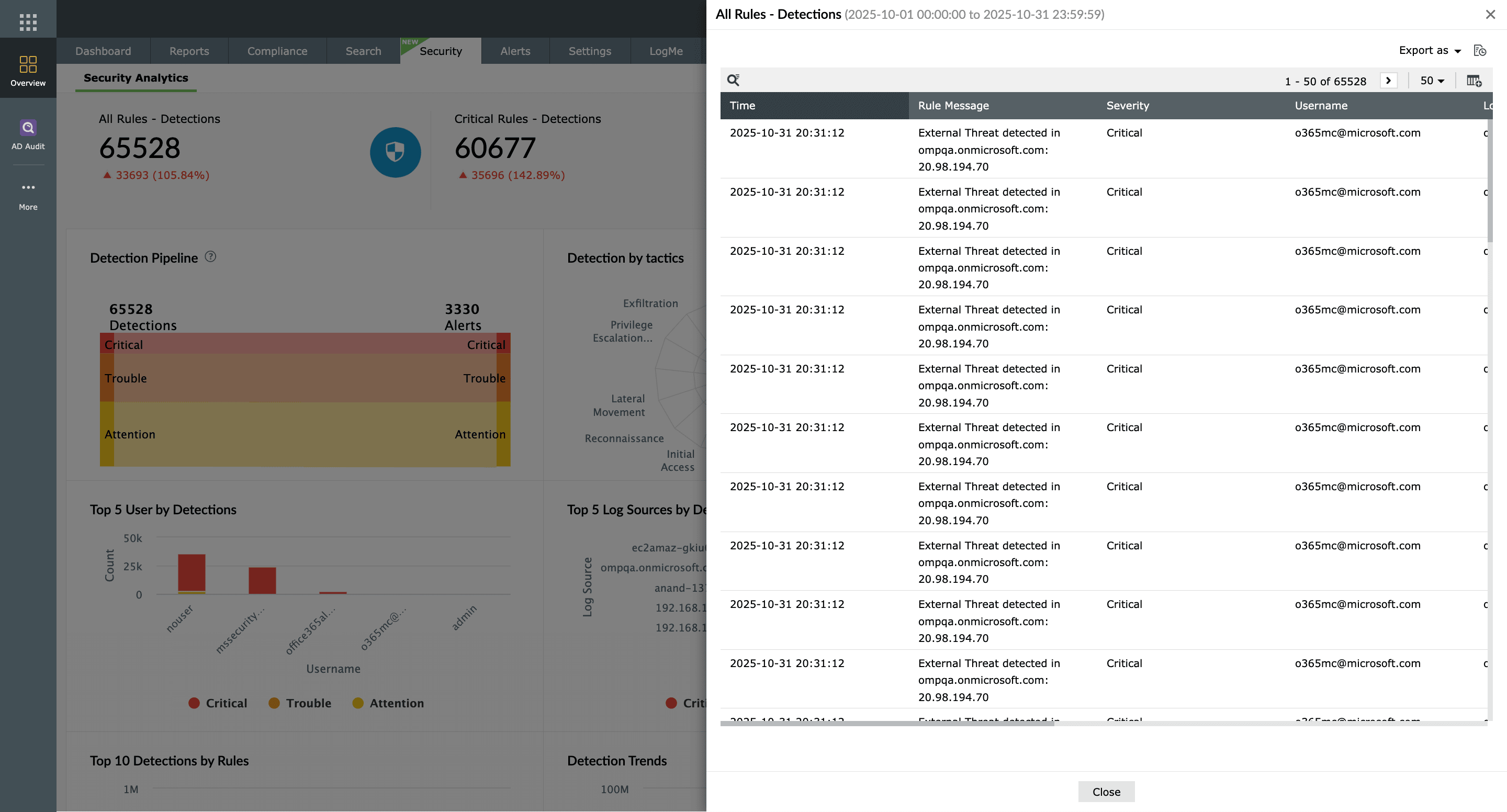Toggle the Attention legend in chart legend
Viewport: 1507px width, 812px height.
(387, 703)
